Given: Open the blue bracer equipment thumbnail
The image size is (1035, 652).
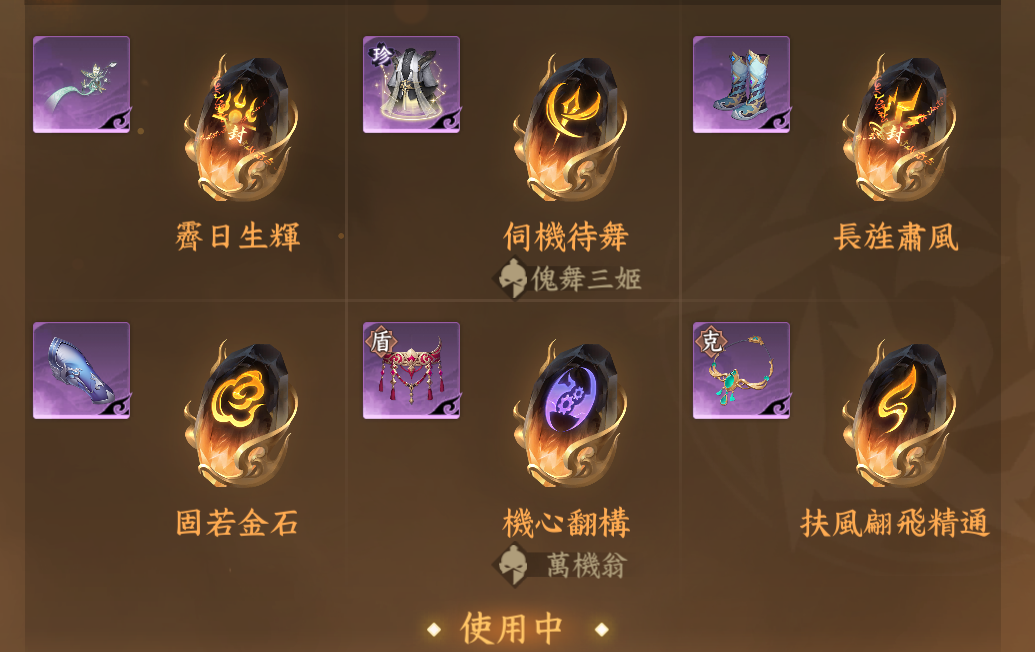Looking at the screenshot, I should [81, 370].
